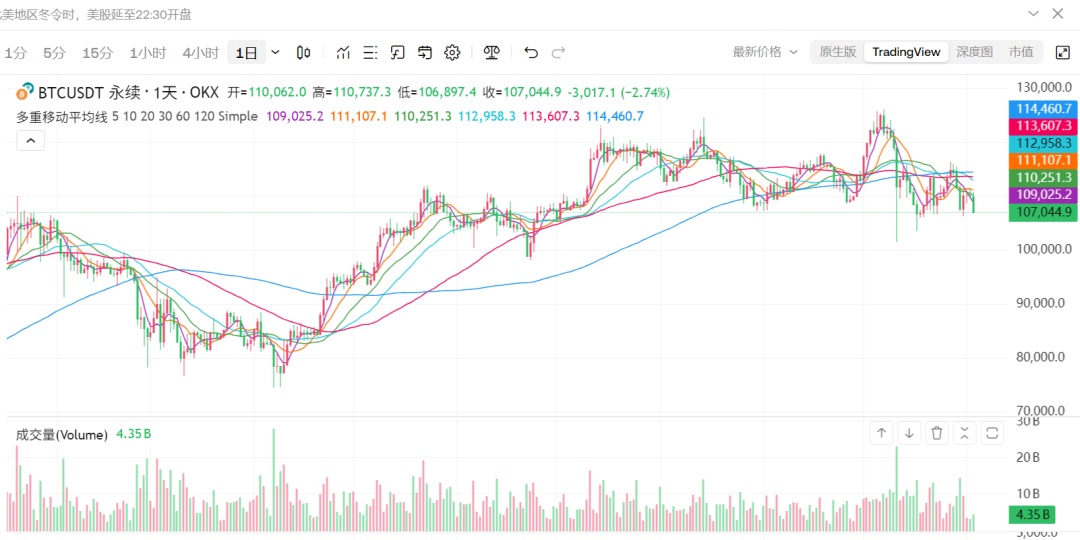The width and height of the screenshot is (1080, 540).
Task: Switch to the 原生版 tab
Action: click(x=837, y=52)
